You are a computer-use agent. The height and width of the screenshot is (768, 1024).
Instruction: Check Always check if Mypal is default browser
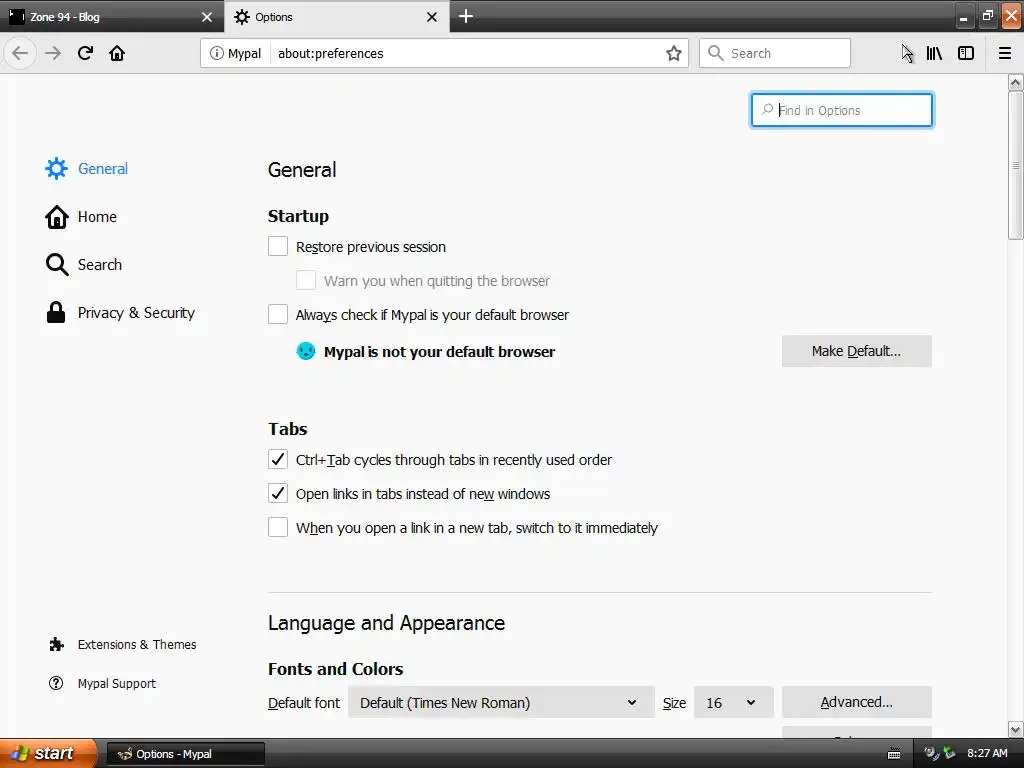278,314
